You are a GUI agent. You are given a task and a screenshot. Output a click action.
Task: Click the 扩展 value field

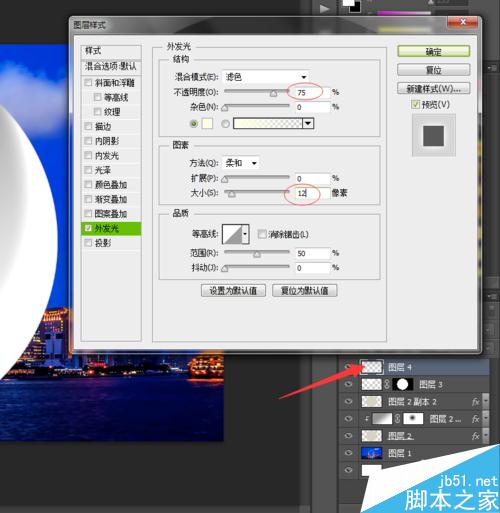pyautogui.click(x=312, y=178)
